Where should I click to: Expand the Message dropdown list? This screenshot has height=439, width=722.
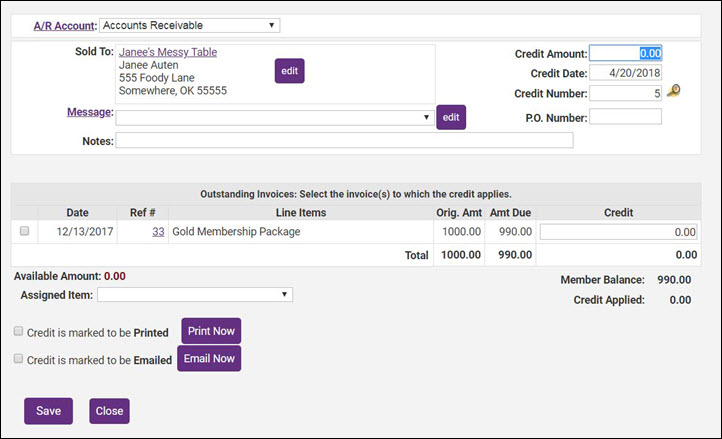pyautogui.click(x=273, y=117)
